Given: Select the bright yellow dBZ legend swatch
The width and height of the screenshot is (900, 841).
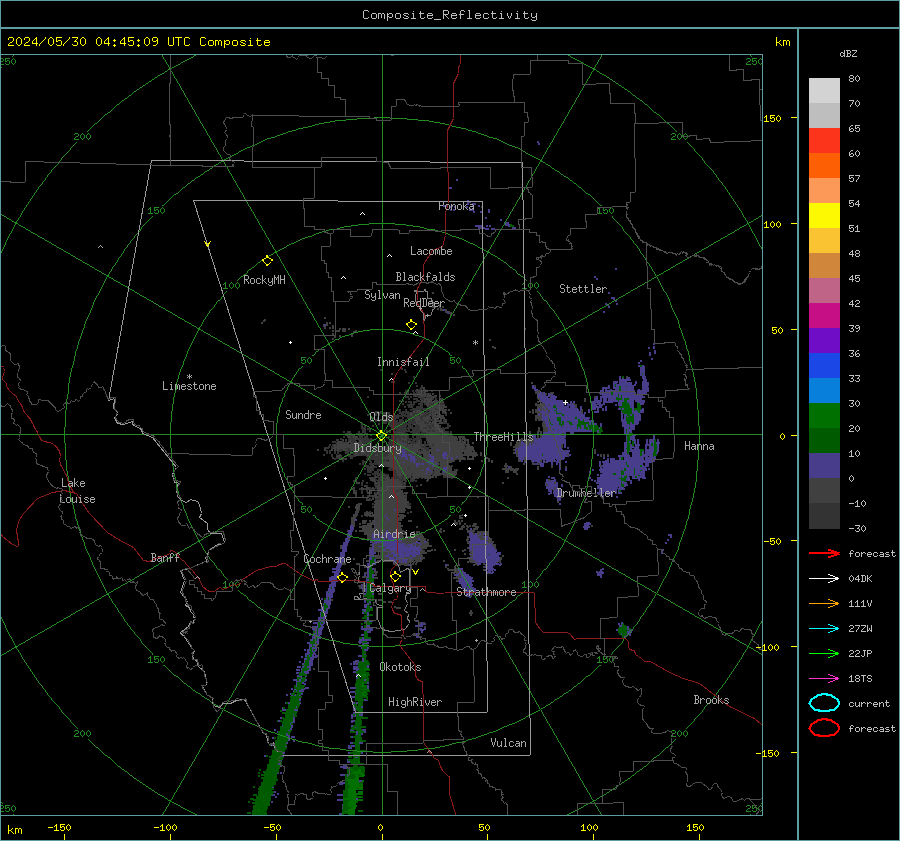Looking at the screenshot, I should click(x=824, y=215).
